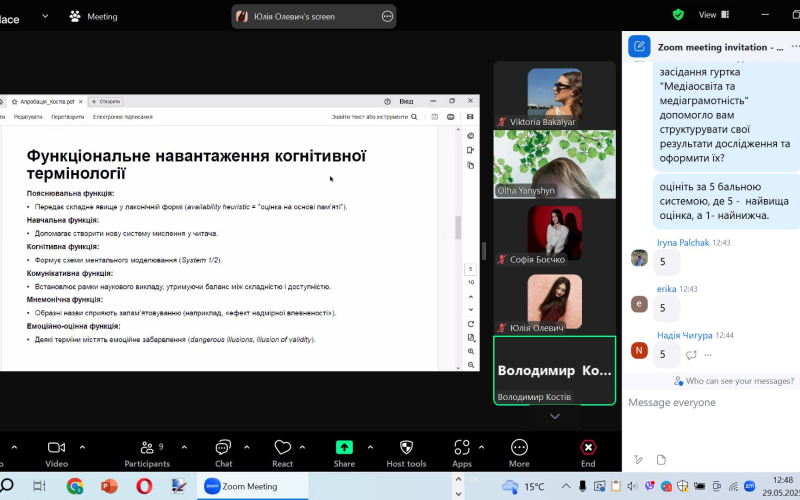Open more actions for Надія Чигура's message
800x500 pixels.
(708, 355)
